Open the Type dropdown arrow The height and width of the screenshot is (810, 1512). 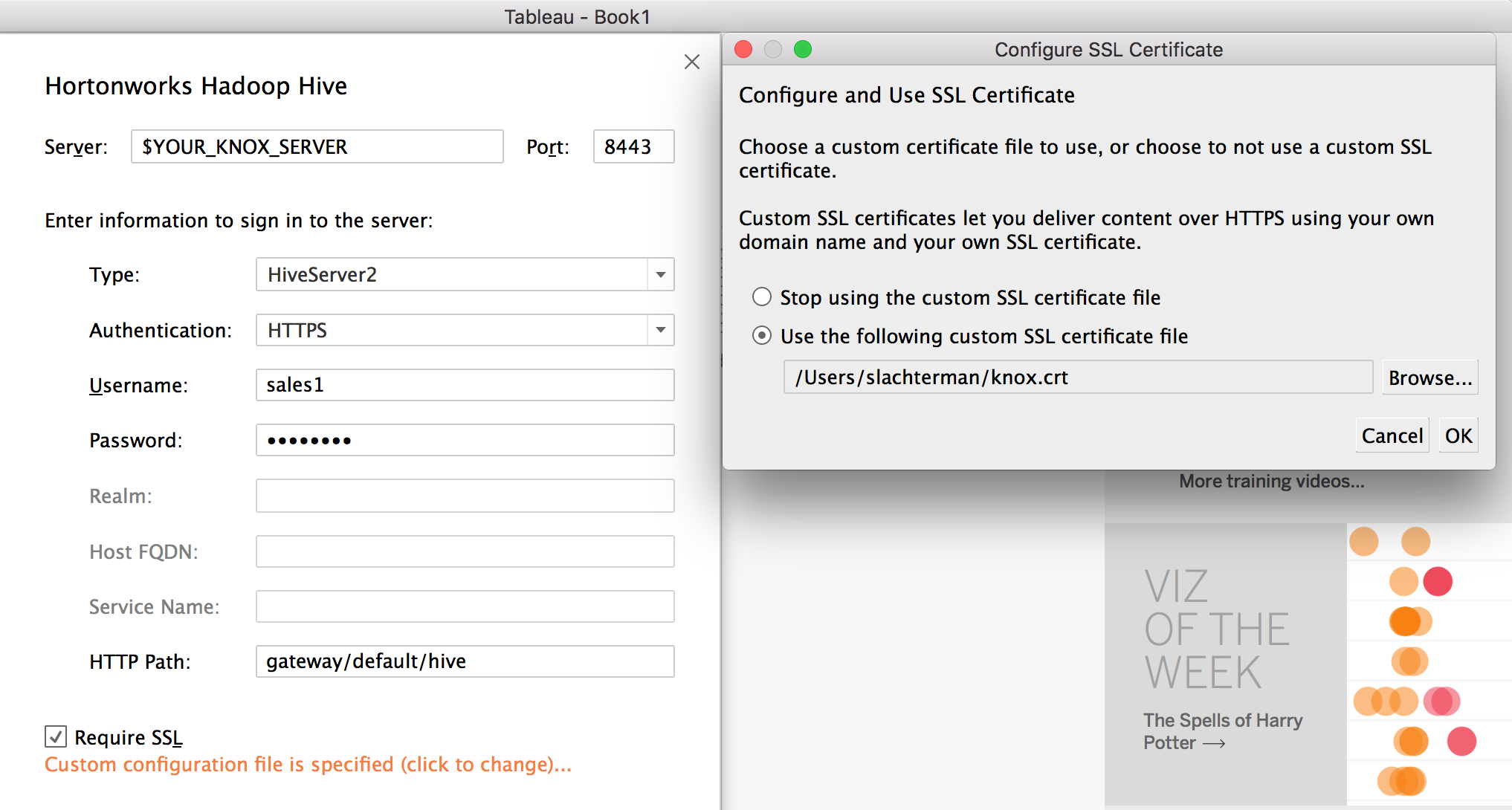(660, 275)
